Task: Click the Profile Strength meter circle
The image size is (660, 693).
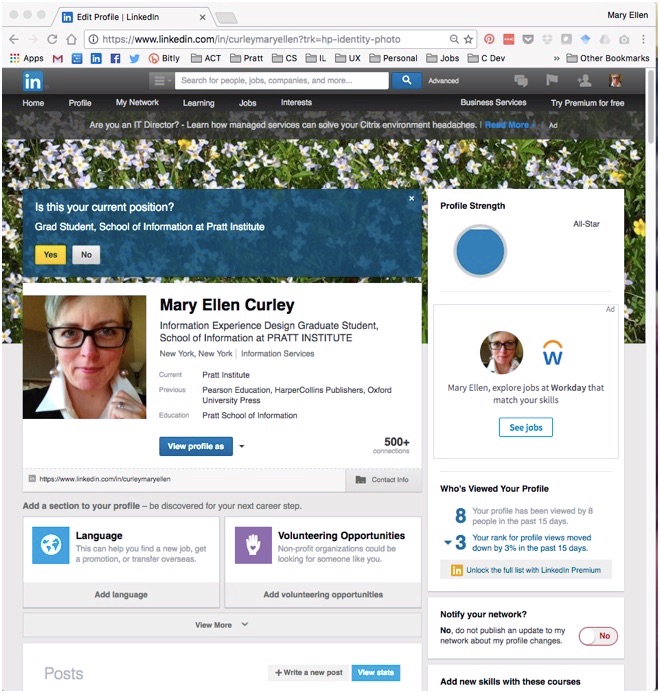Action: coord(480,251)
